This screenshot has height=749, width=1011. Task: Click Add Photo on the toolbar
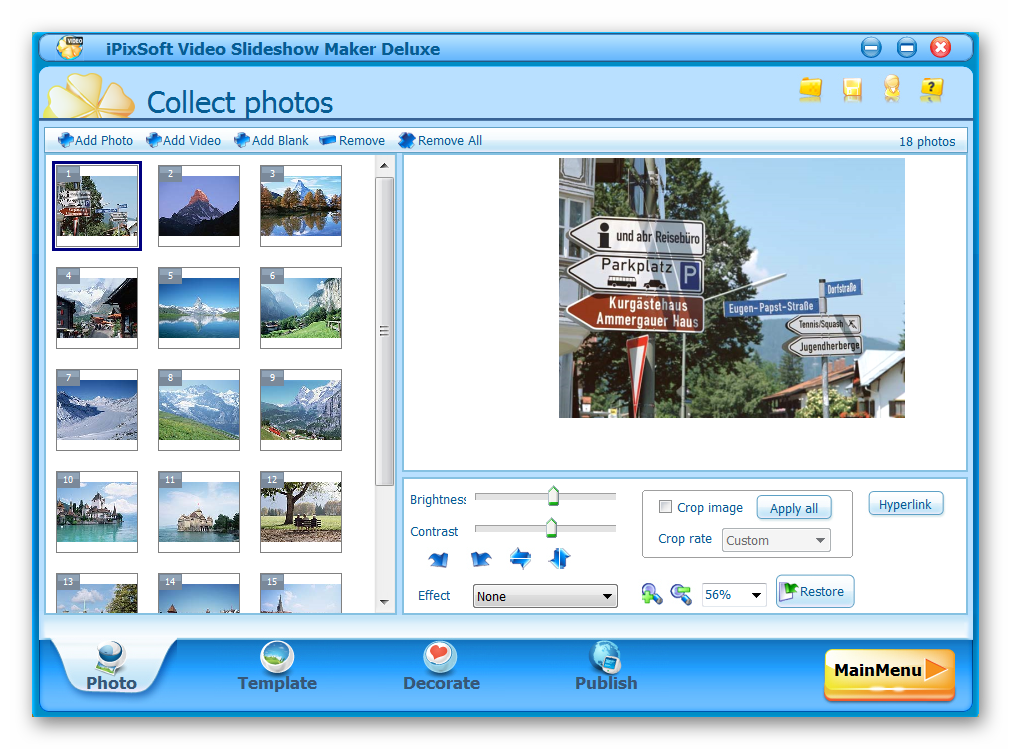[95, 140]
